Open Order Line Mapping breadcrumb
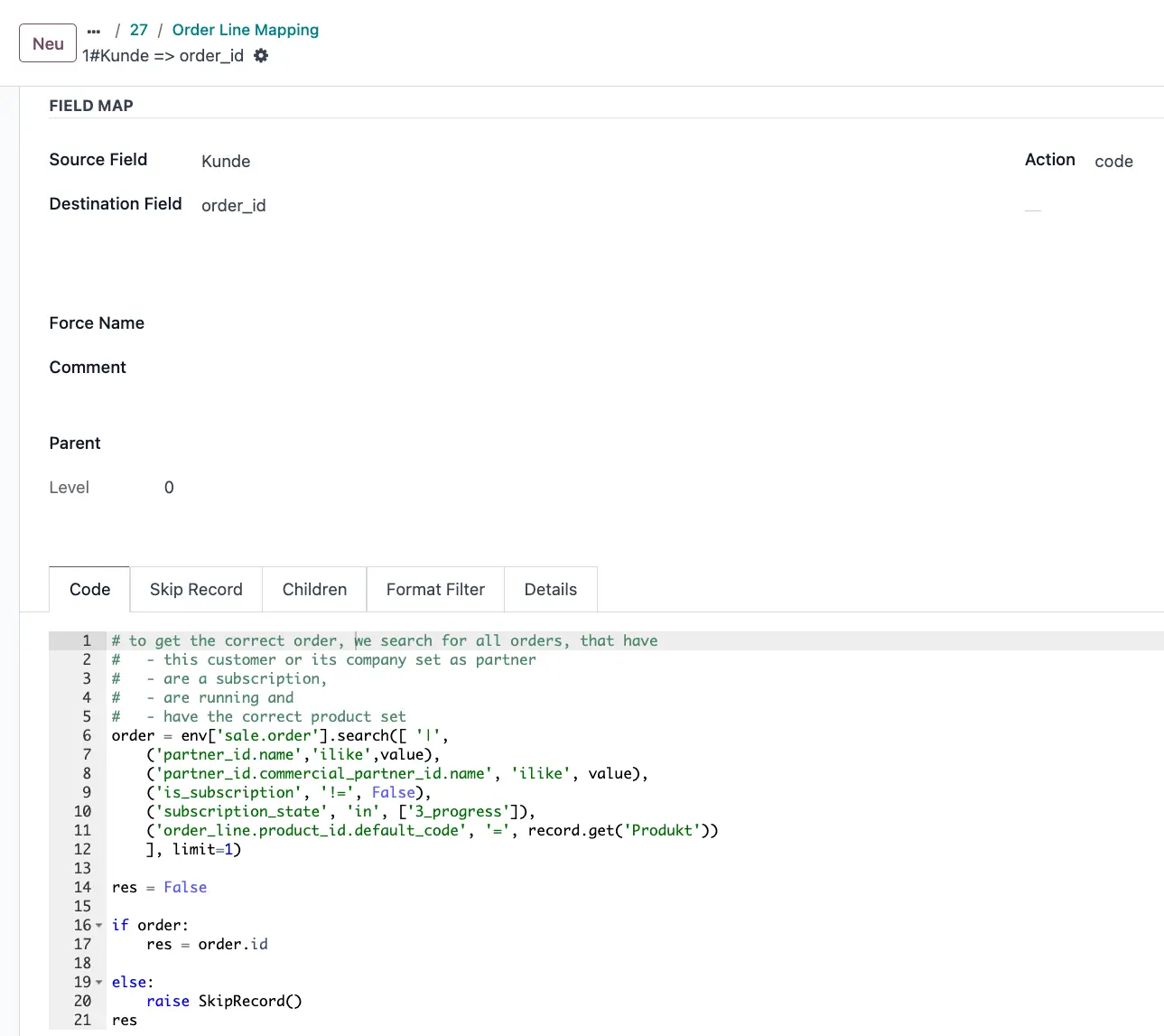Screen dimensions: 1164x1036 pyautogui.click(x=246, y=30)
